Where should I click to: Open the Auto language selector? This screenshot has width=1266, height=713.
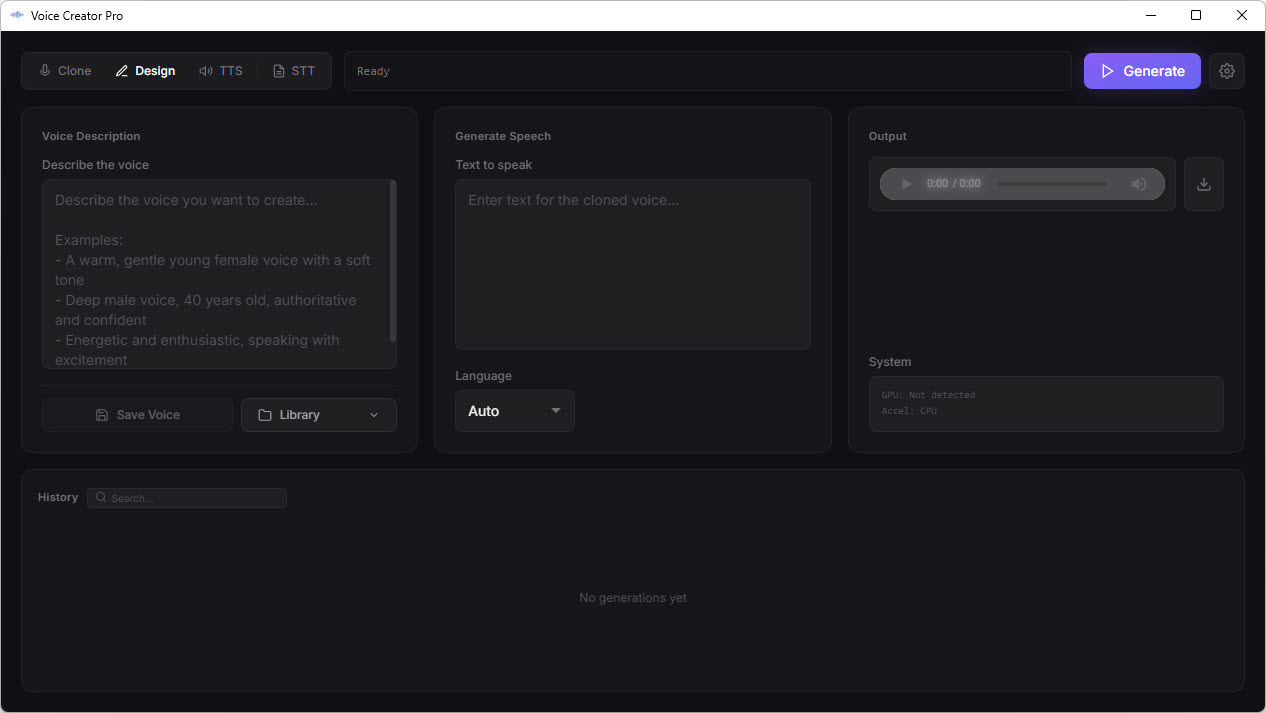pos(514,411)
